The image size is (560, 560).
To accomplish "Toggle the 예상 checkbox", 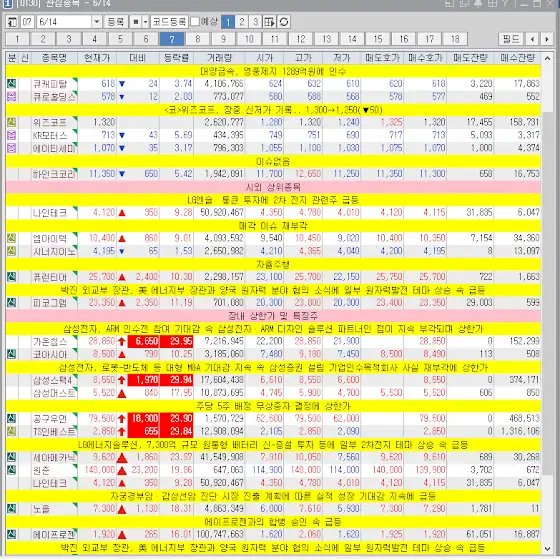I will click(x=195, y=22).
